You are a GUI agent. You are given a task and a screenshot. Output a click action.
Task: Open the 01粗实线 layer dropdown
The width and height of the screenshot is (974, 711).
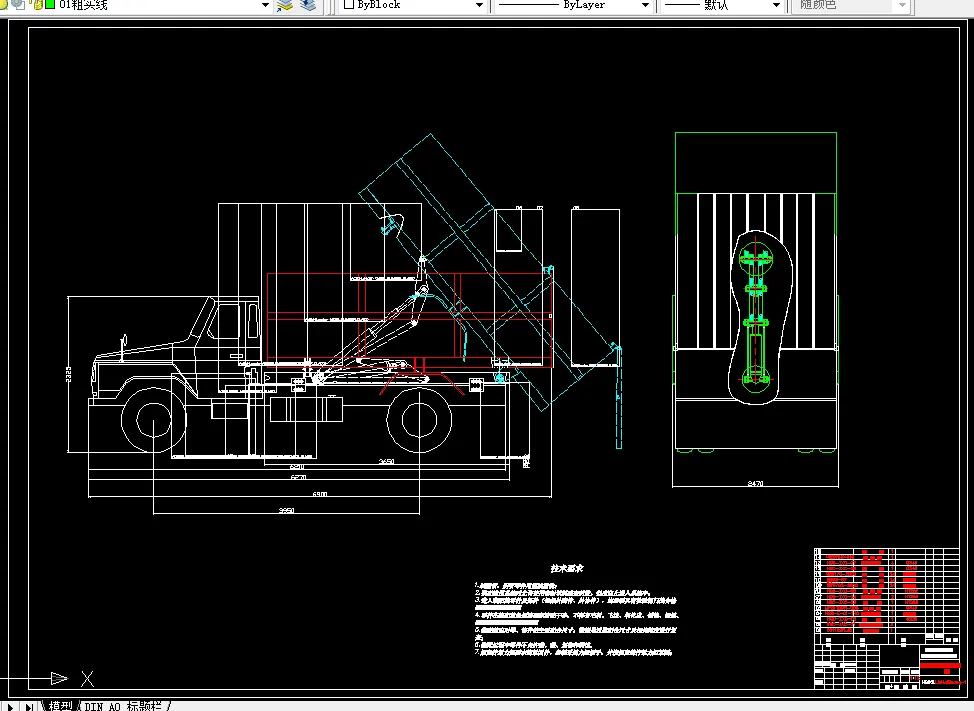tap(265, 5)
